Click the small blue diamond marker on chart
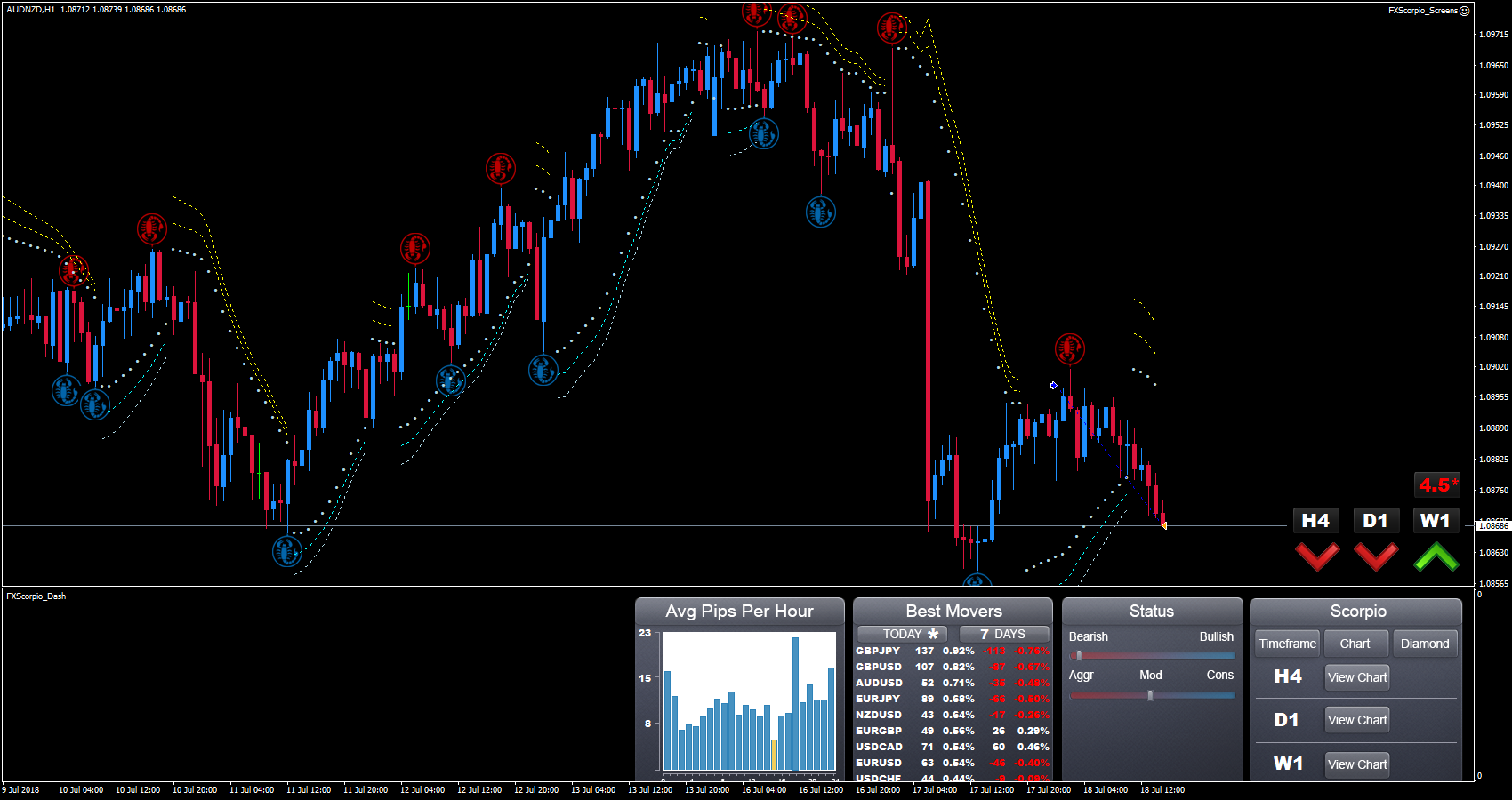 pyautogui.click(x=1053, y=385)
